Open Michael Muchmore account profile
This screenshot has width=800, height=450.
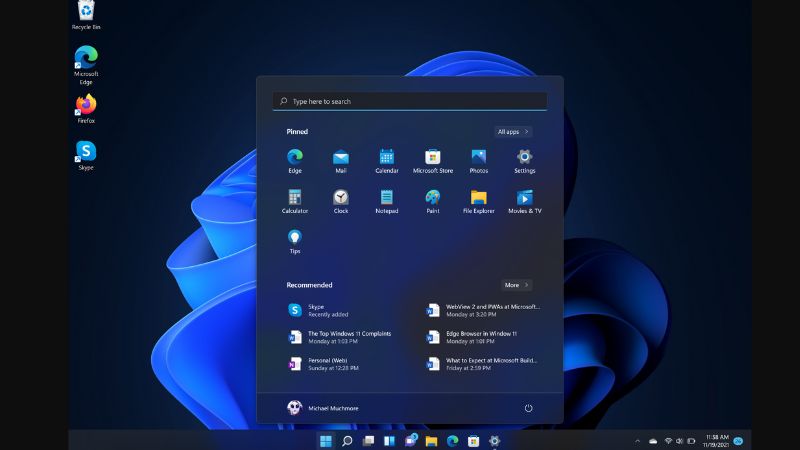click(323, 408)
